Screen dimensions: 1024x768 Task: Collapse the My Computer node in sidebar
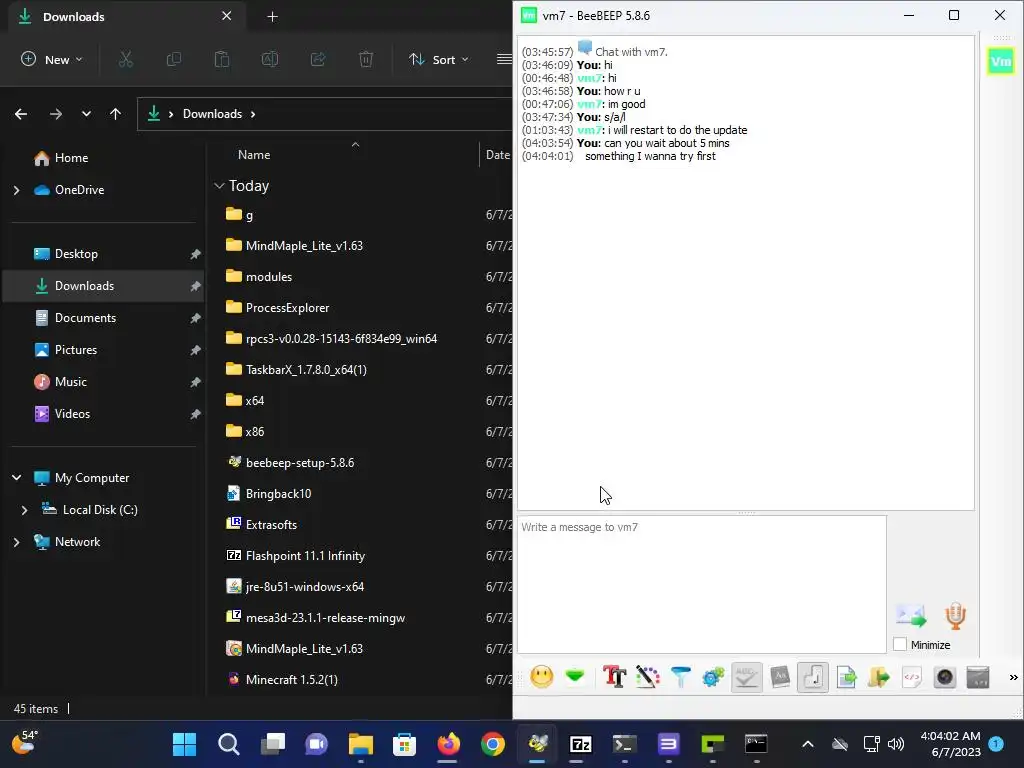click(17, 478)
